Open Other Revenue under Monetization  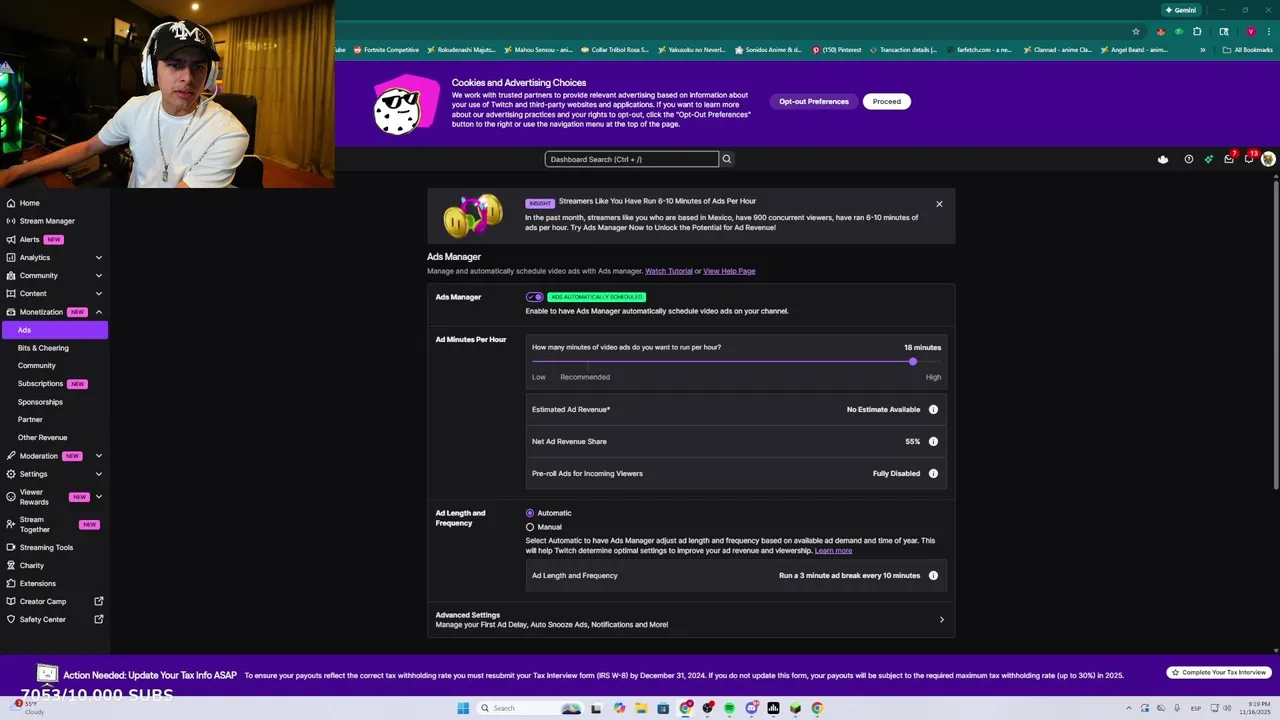[x=42, y=438]
